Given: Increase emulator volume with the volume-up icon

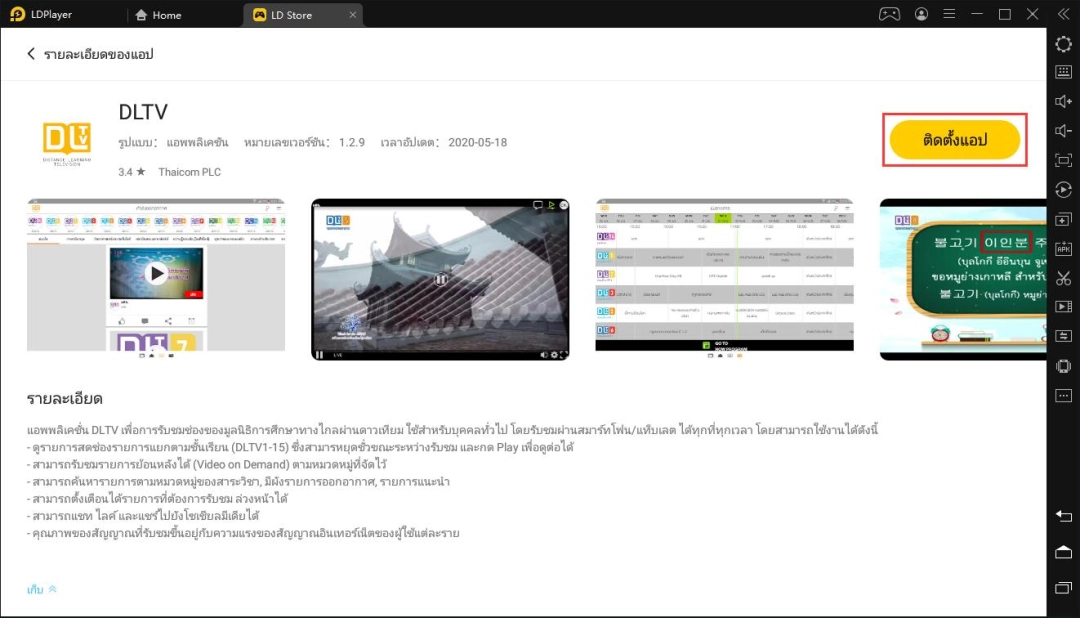Looking at the screenshot, I should (1063, 100).
